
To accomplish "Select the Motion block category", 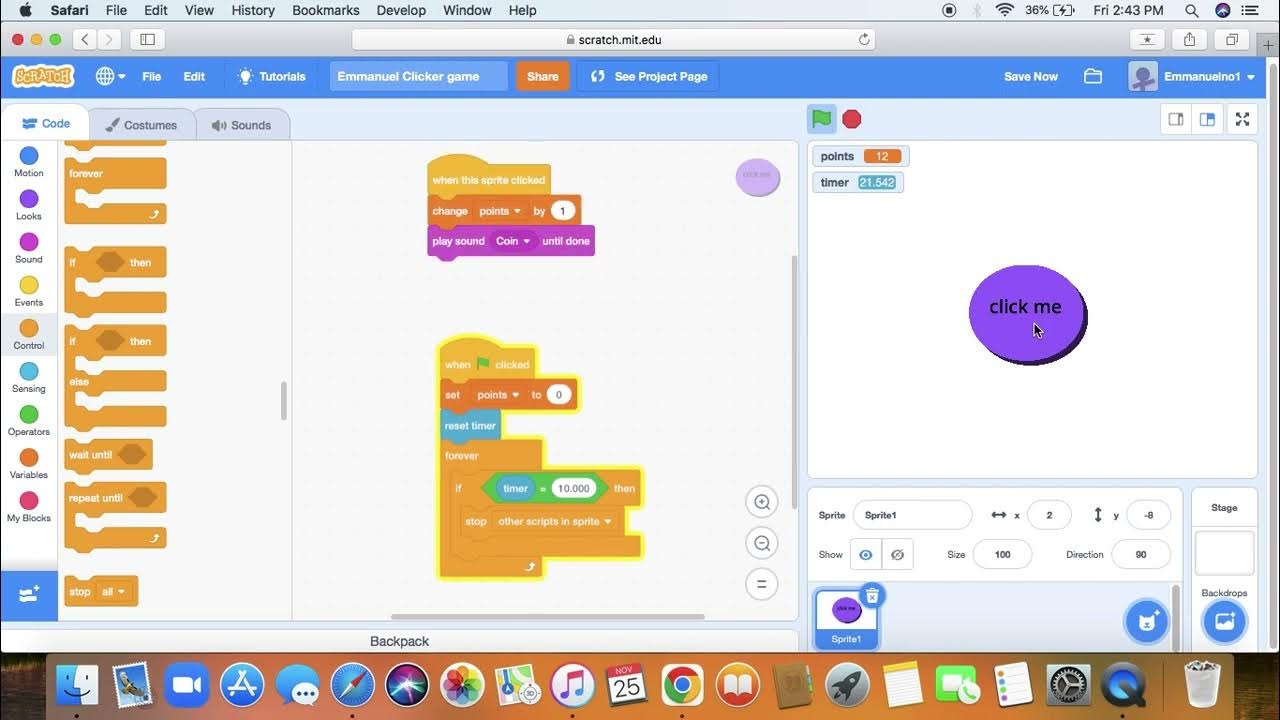I will pos(29,162).
